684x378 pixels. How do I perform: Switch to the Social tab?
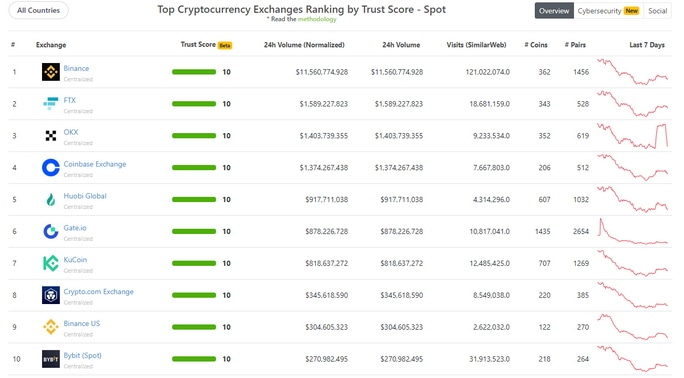pyautogui.click(x=657, y=11)
